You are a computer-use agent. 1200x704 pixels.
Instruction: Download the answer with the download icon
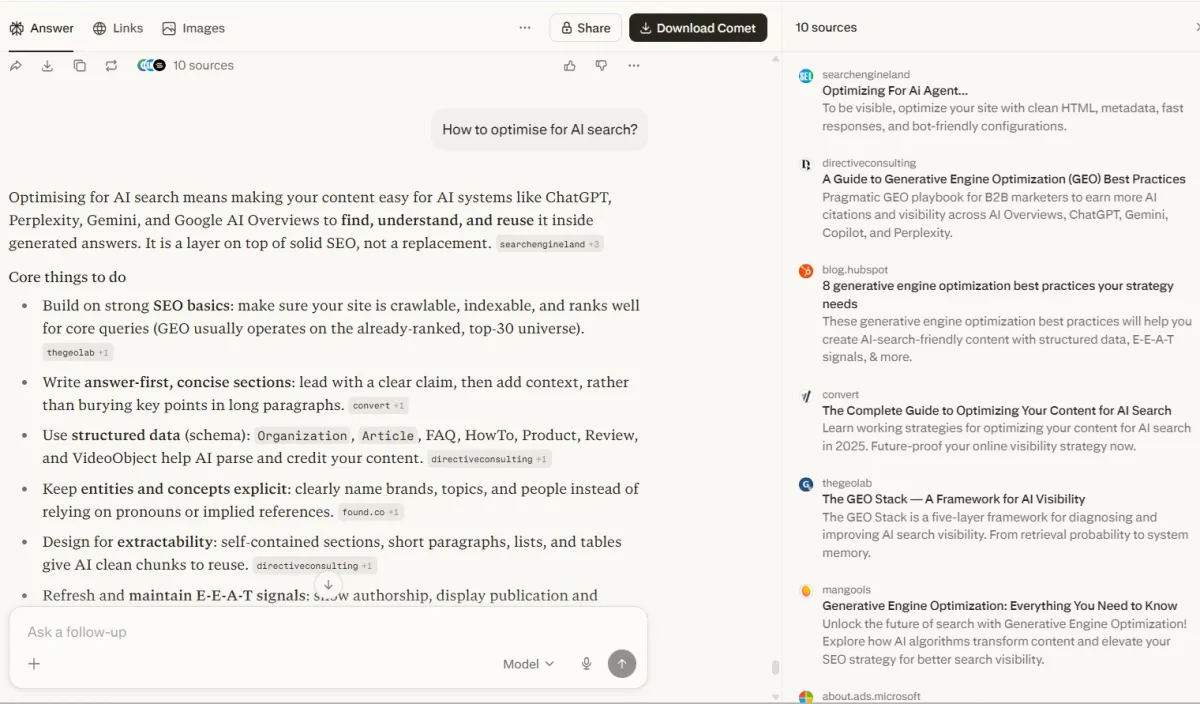47,65
